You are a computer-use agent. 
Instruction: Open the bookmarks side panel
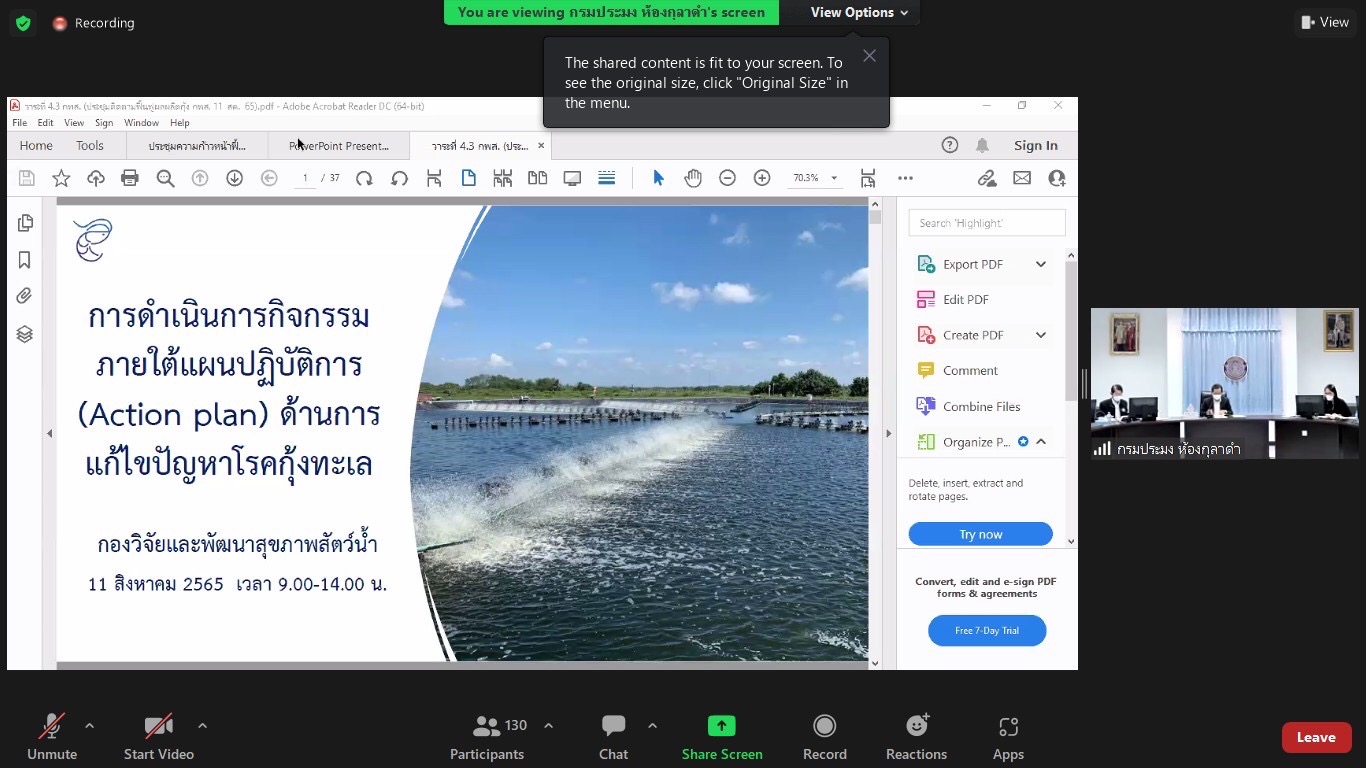[25, 260]
